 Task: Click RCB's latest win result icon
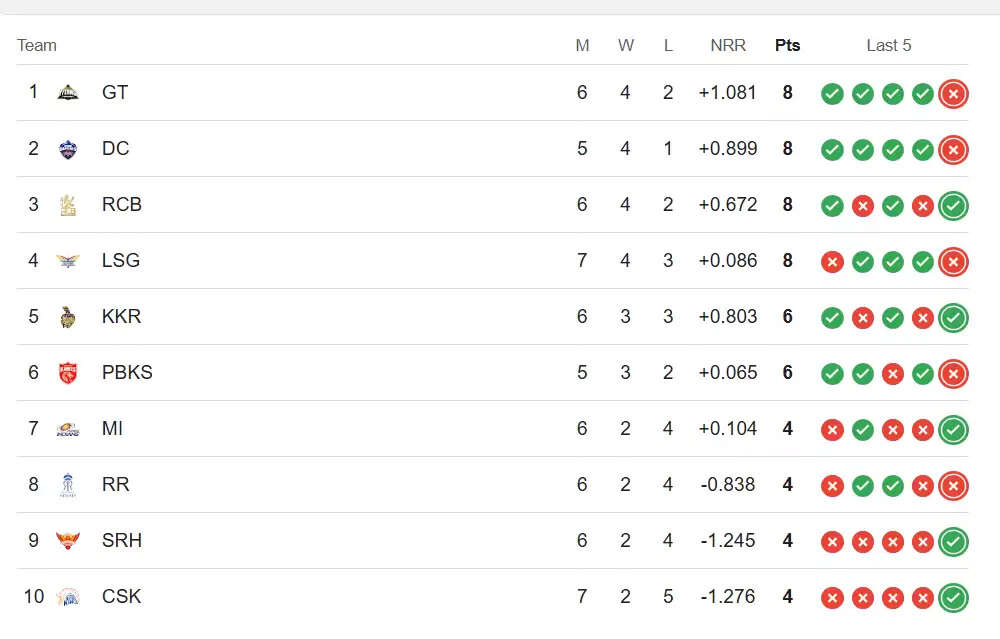click(x=953, y=205)
